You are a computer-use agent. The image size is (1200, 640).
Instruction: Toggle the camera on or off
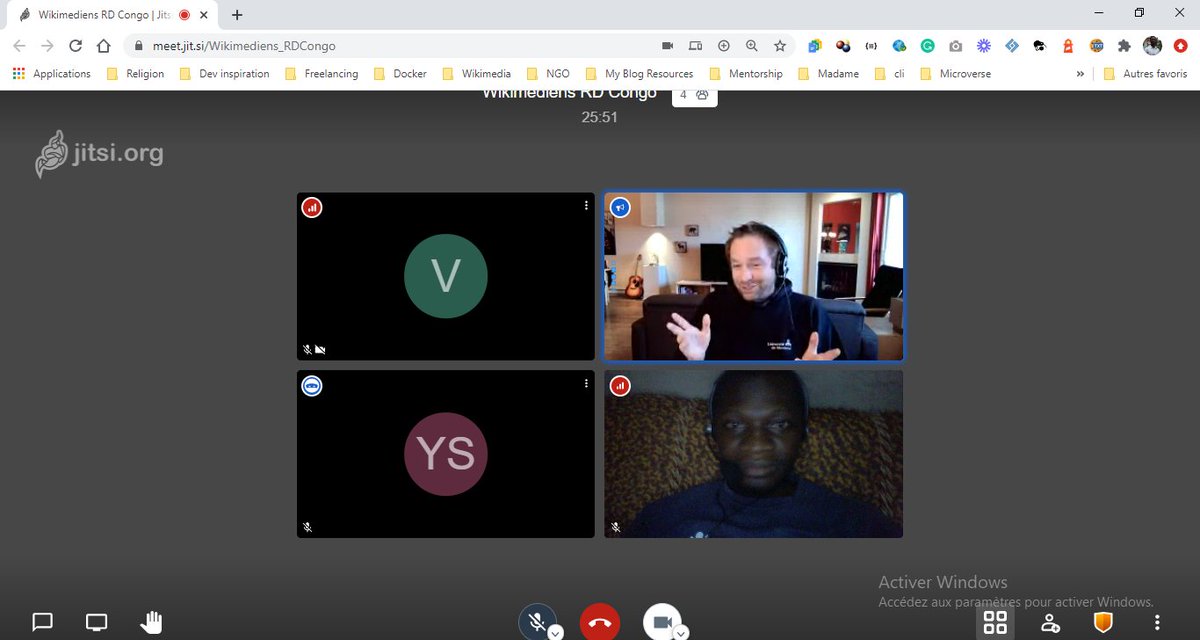click(x=661, y=622)
